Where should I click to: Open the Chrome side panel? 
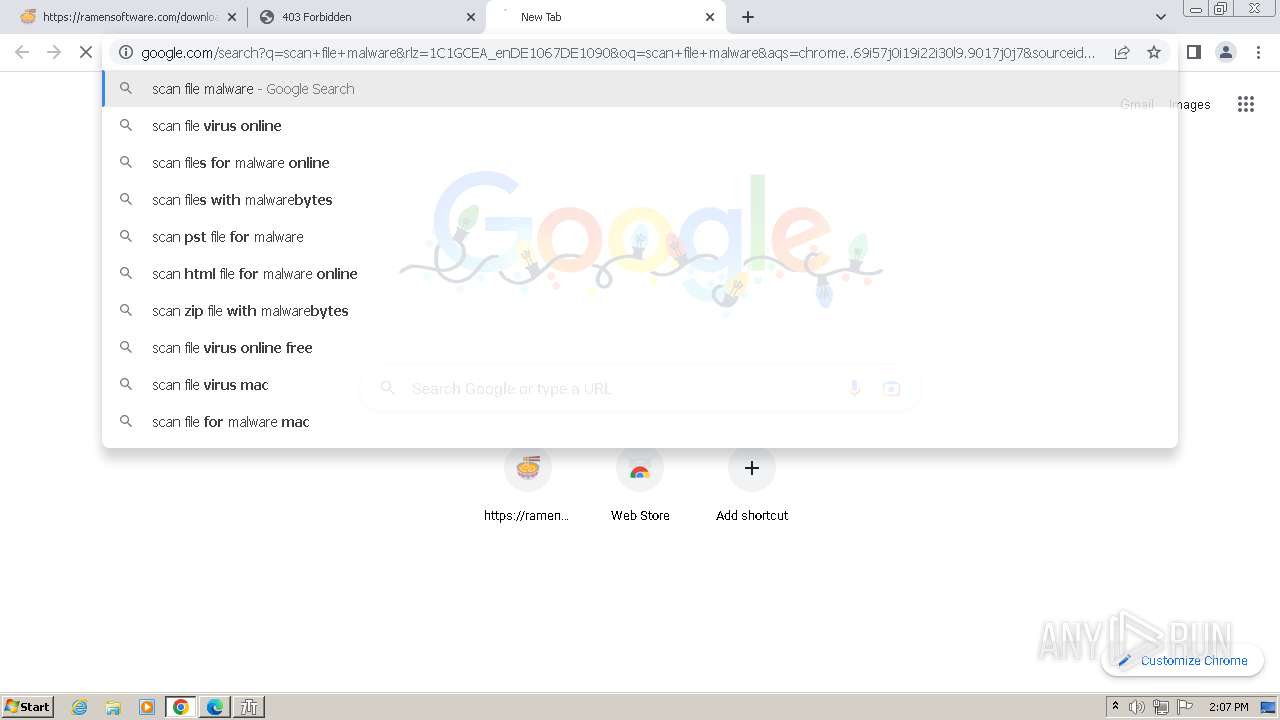(1194, 52)
